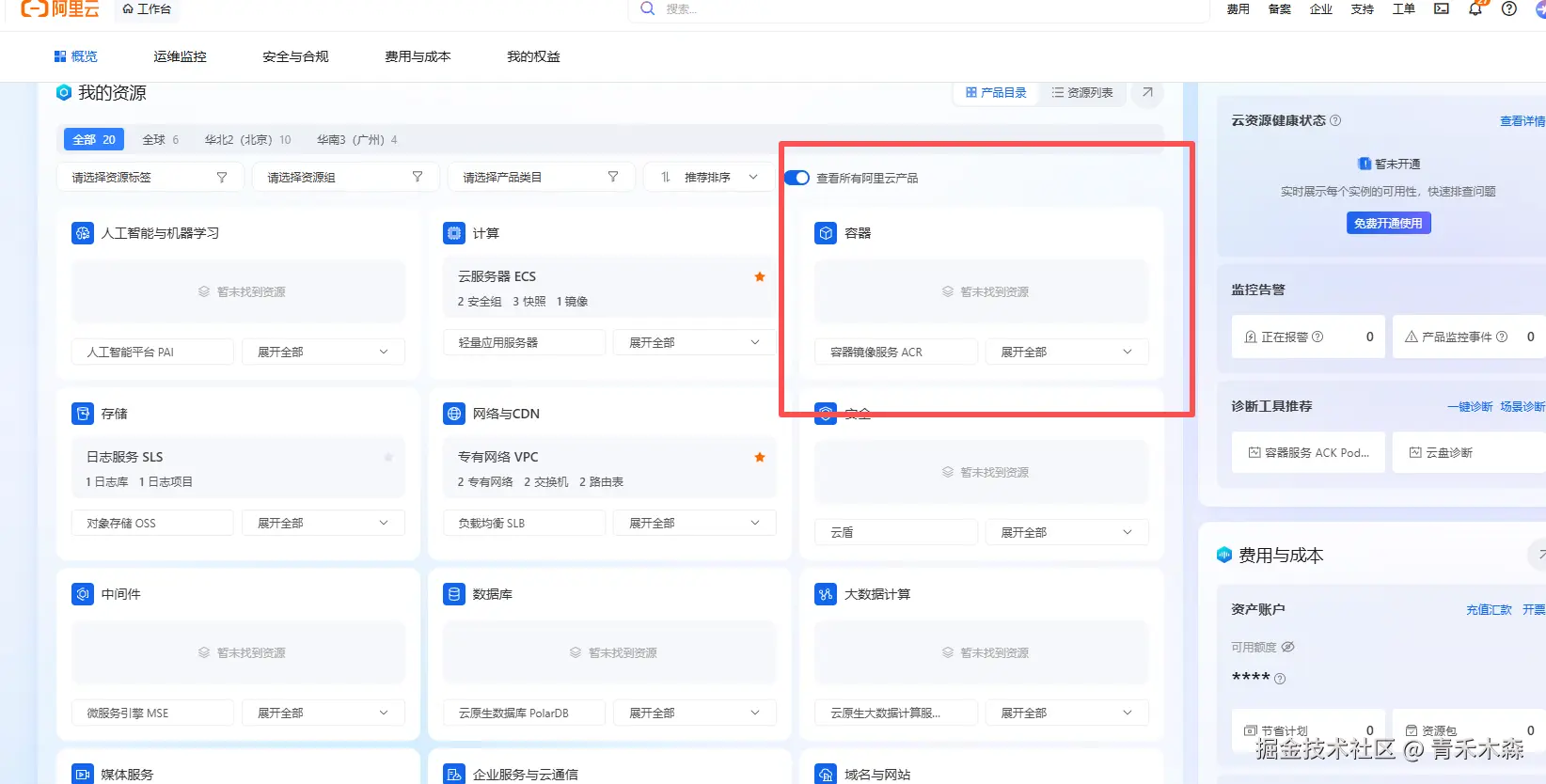The width and height of the screenshot is (1546, 784).
Task: Switch to the 概览 tab
Action: click(75, 56)
